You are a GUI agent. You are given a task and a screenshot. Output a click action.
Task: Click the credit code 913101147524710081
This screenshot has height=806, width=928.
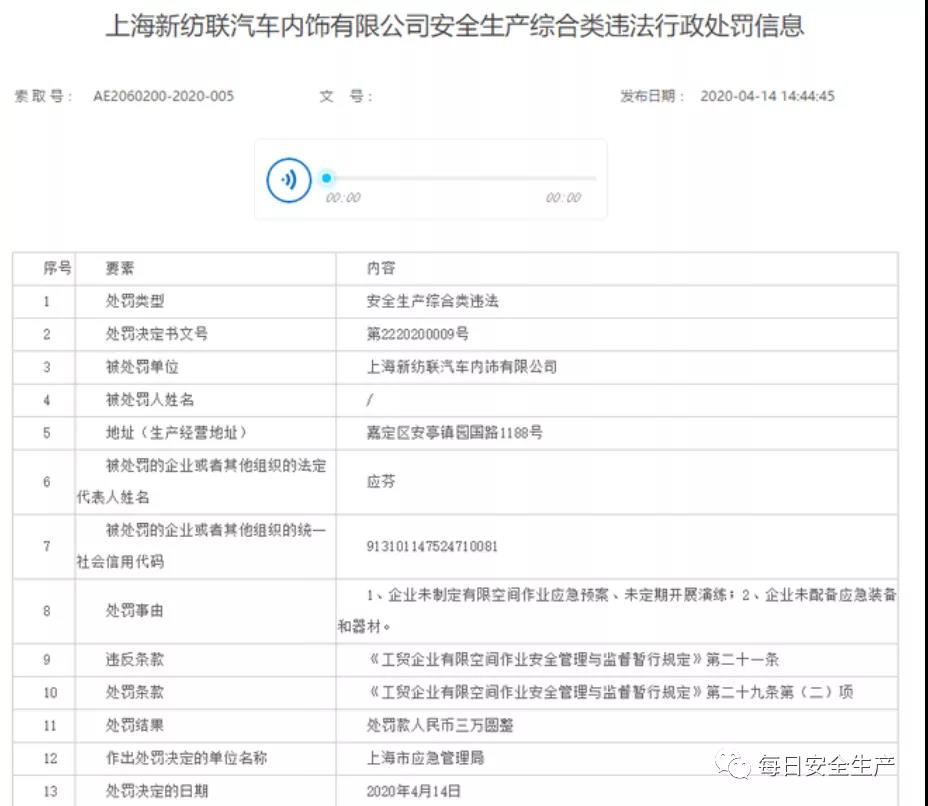433,547
